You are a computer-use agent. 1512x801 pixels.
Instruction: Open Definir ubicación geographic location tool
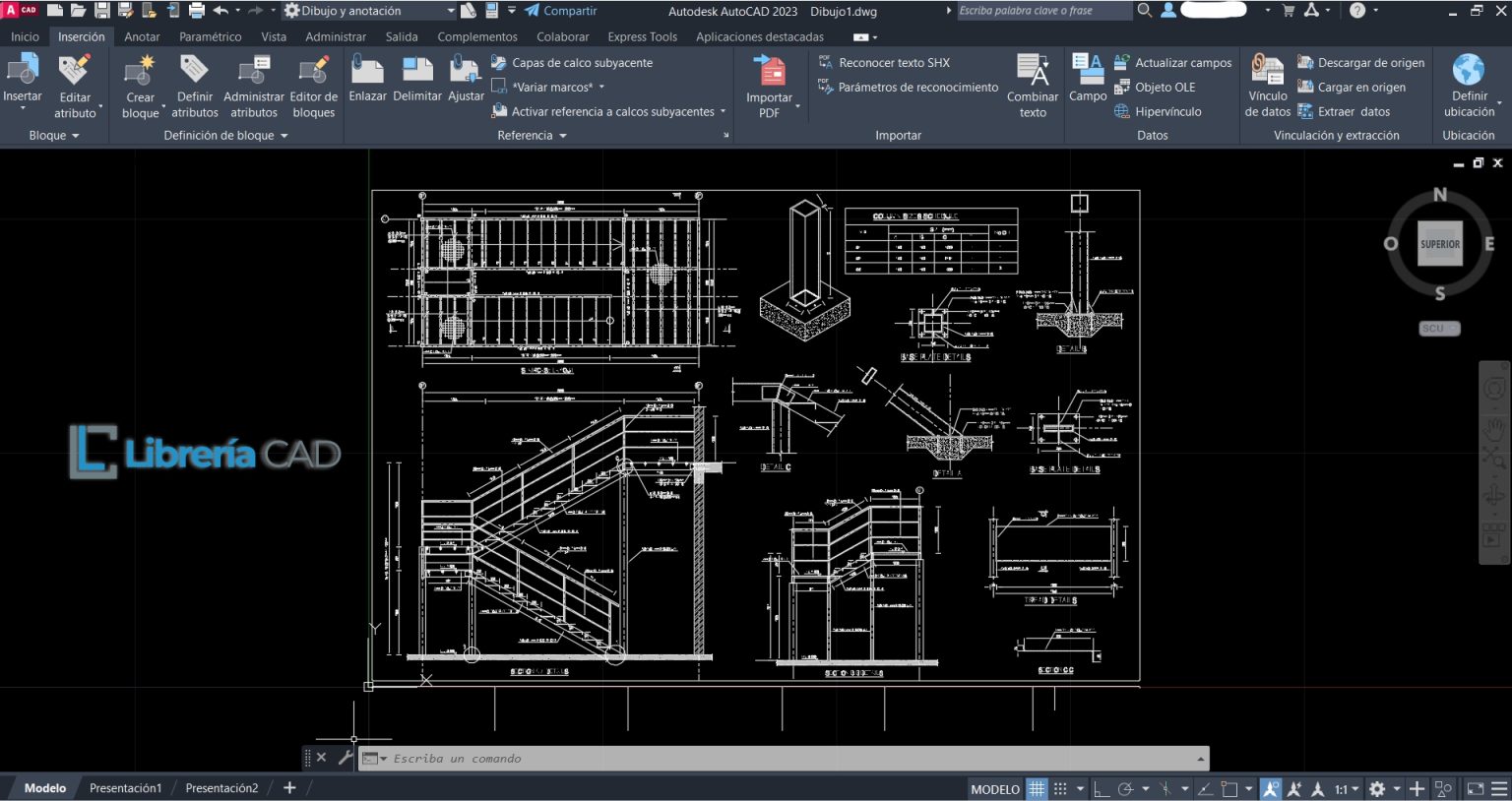1468,84
